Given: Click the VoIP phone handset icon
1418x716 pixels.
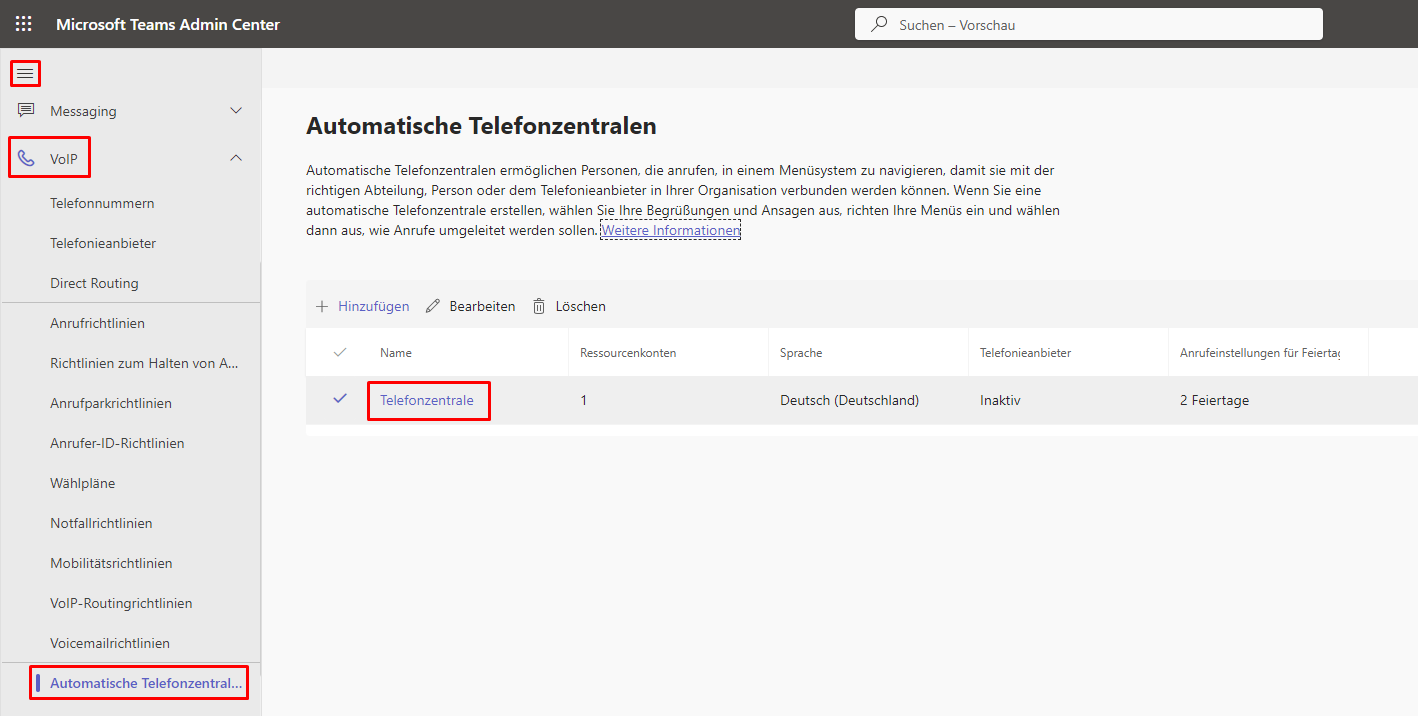Looking at the screenshot, I should [x=27, y=158].
